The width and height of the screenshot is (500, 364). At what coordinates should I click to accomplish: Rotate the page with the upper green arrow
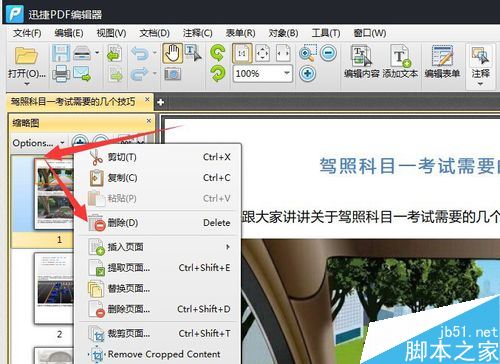(x=218, y=53)
